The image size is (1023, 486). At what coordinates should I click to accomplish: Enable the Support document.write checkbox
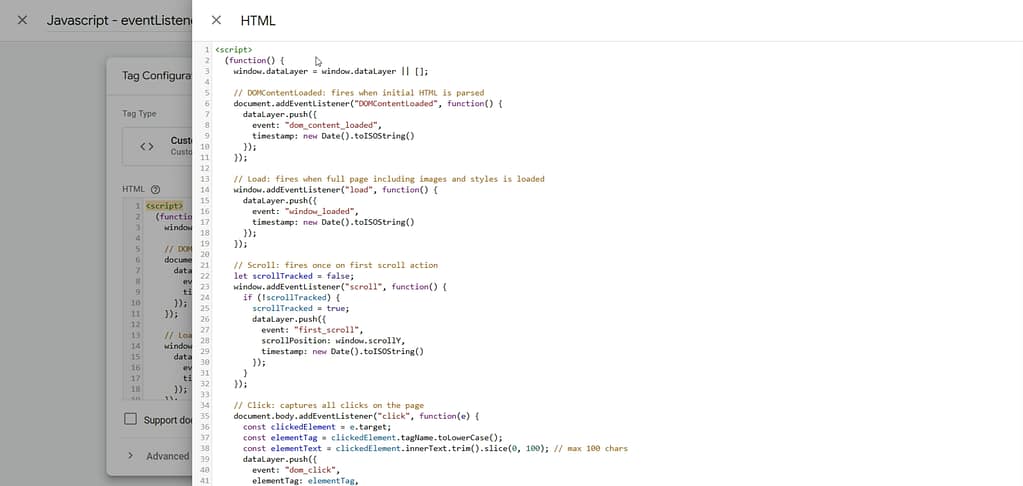point(130,419)
